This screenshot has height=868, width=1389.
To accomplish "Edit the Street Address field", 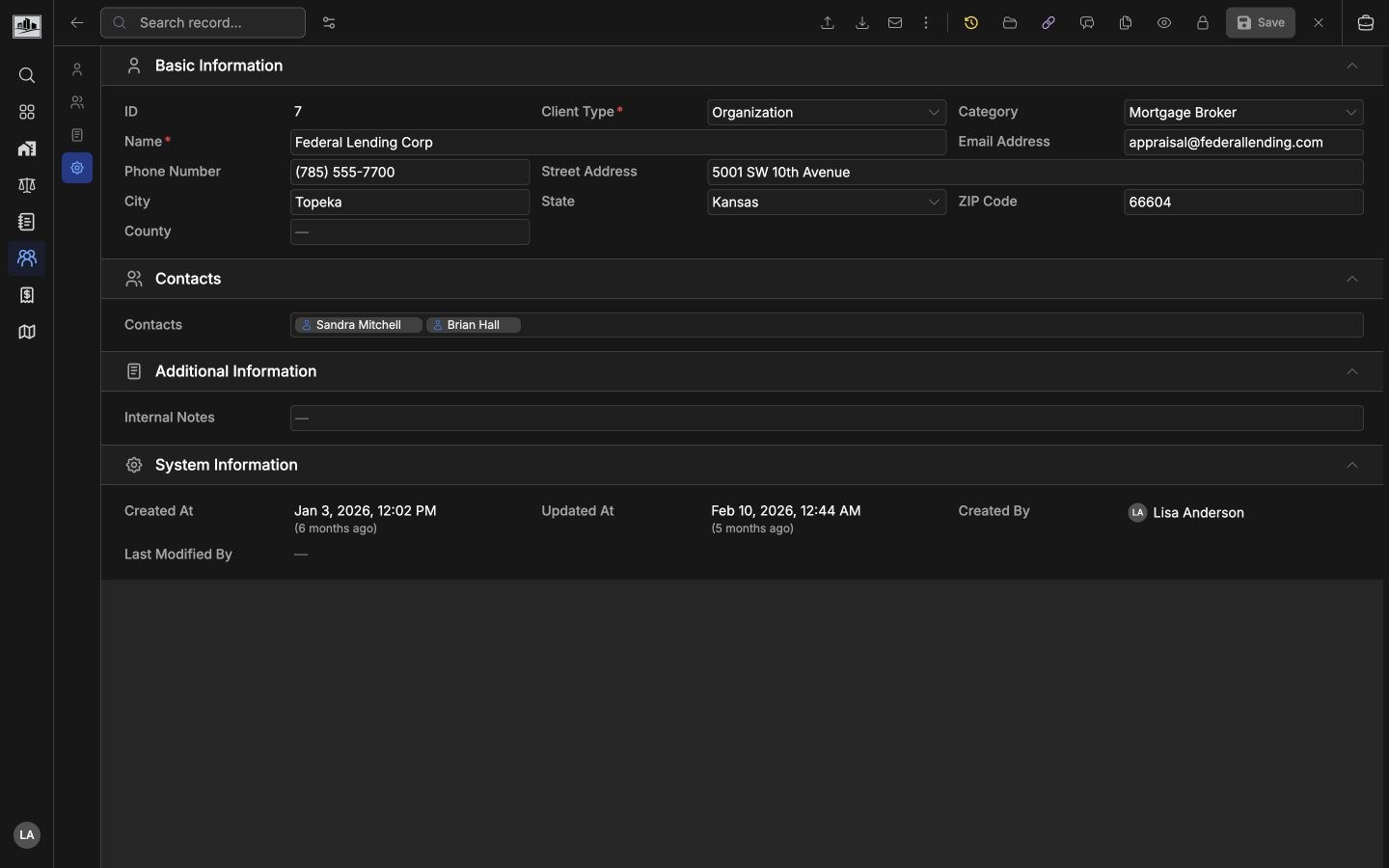I will (1036, 173).
